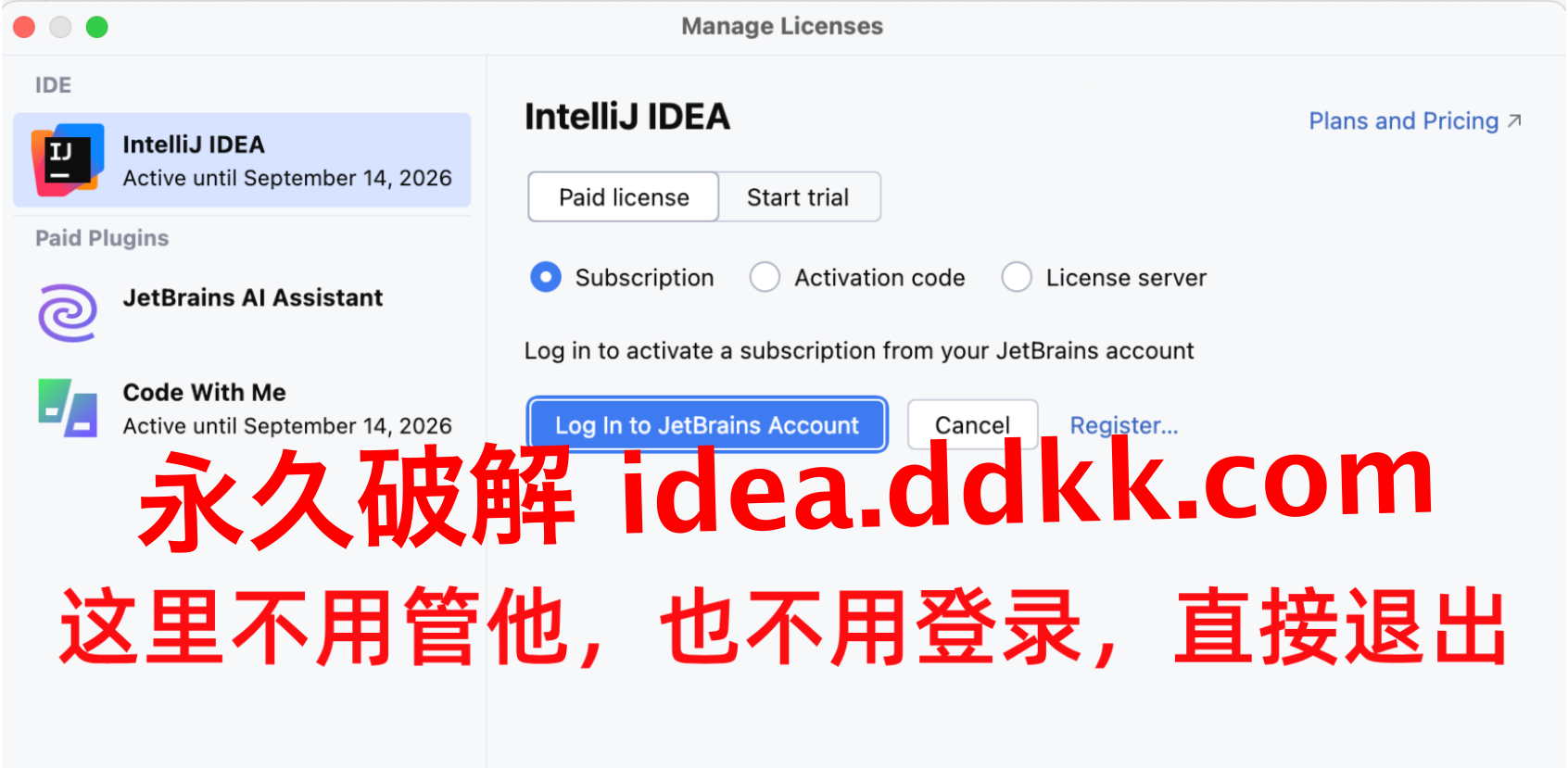Image resolution: width=1568 pixels, height=768 pixels.
Task: Choose the Activation code radio option
Action: pos(765,277)
